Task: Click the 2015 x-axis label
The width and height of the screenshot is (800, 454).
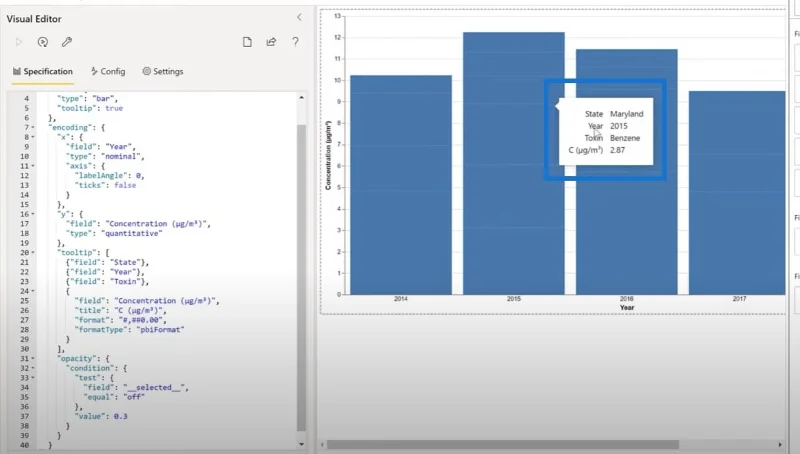Action: click(514, 299)
